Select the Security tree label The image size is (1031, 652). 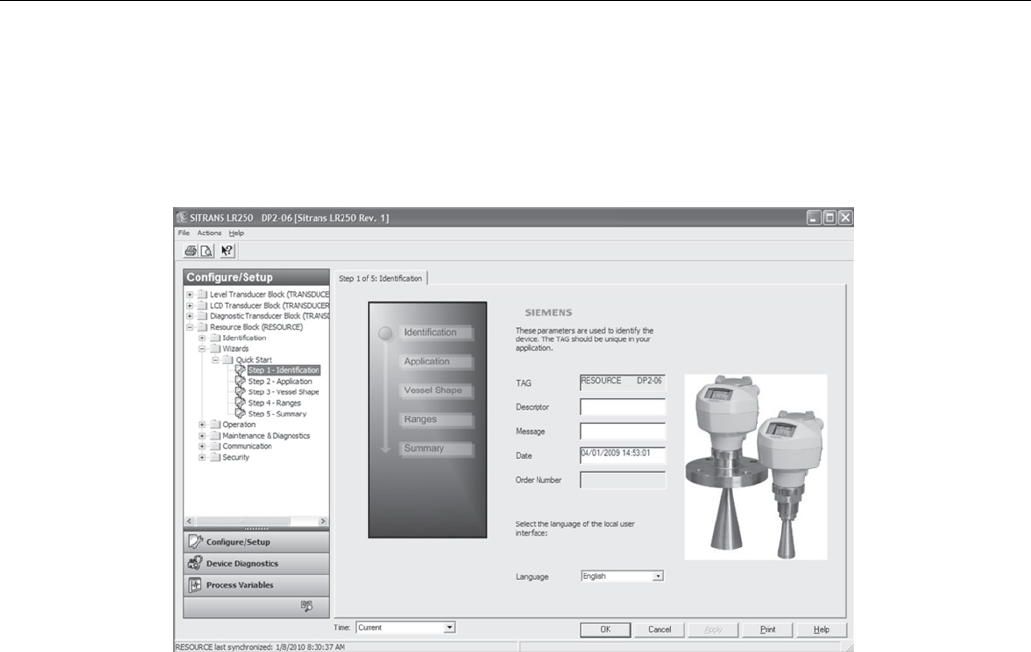(235, 457)
